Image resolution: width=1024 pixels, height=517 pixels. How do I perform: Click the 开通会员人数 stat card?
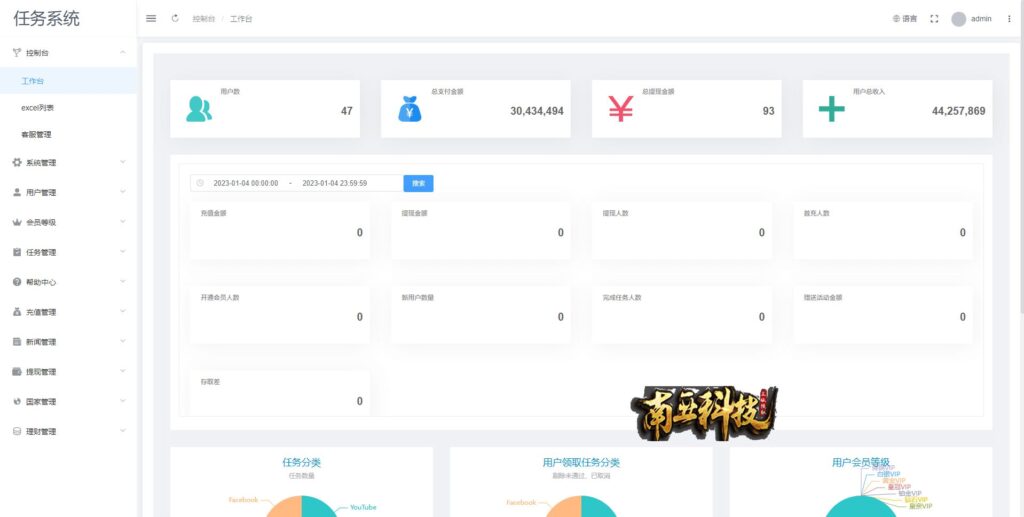point(280,315)
